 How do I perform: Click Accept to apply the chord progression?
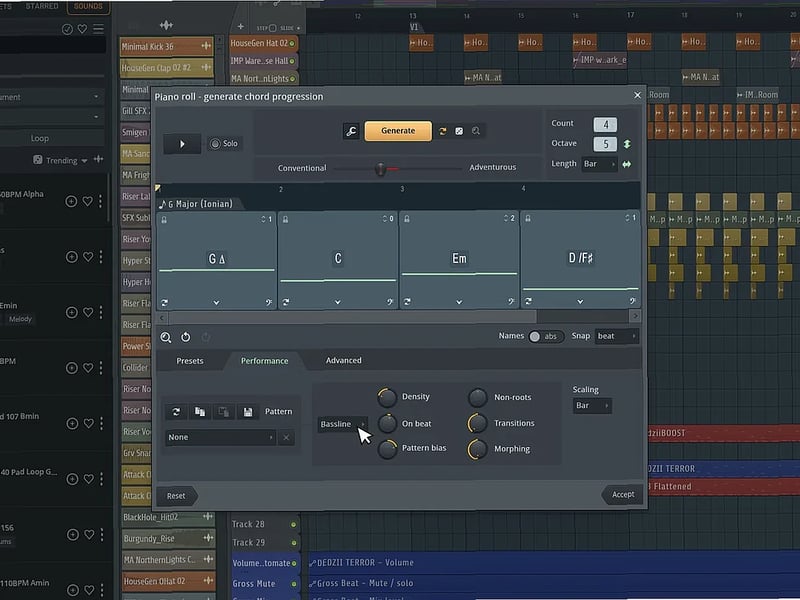click(x=622, y=494)
